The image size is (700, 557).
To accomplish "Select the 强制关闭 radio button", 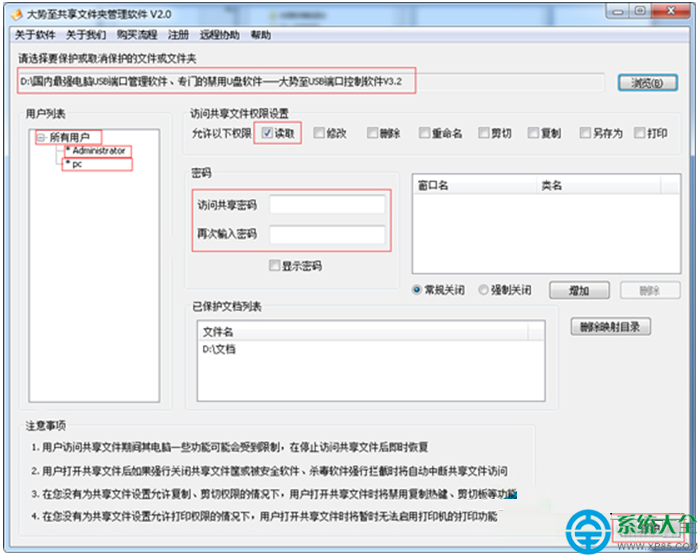I will (483, 290).
